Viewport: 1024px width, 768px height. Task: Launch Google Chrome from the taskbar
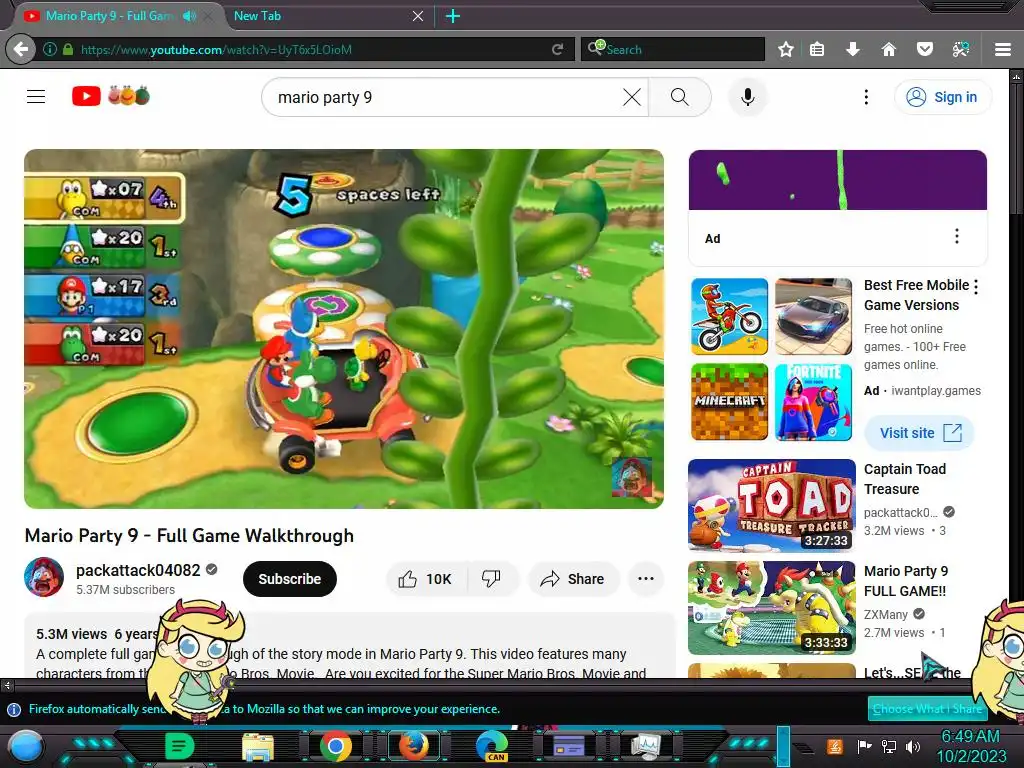click(x=336, y=746)
